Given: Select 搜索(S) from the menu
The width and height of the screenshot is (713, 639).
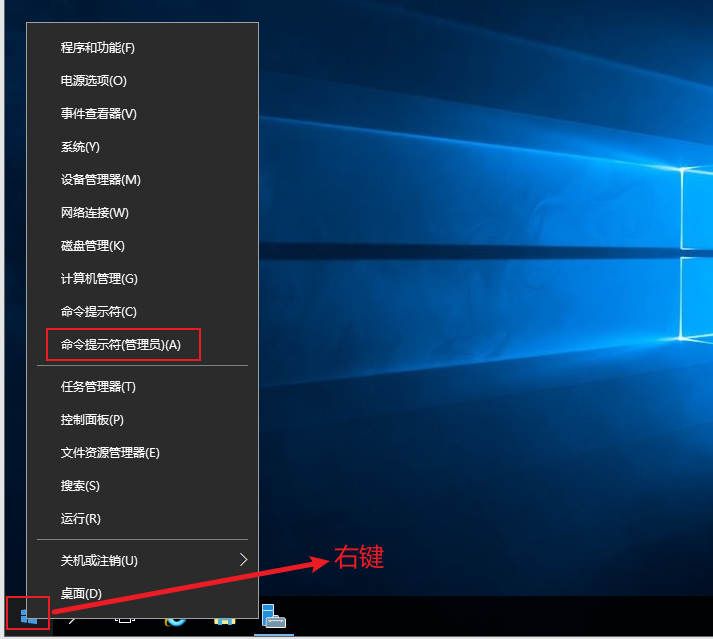Looking at the screenshot, I should point(142,486).
